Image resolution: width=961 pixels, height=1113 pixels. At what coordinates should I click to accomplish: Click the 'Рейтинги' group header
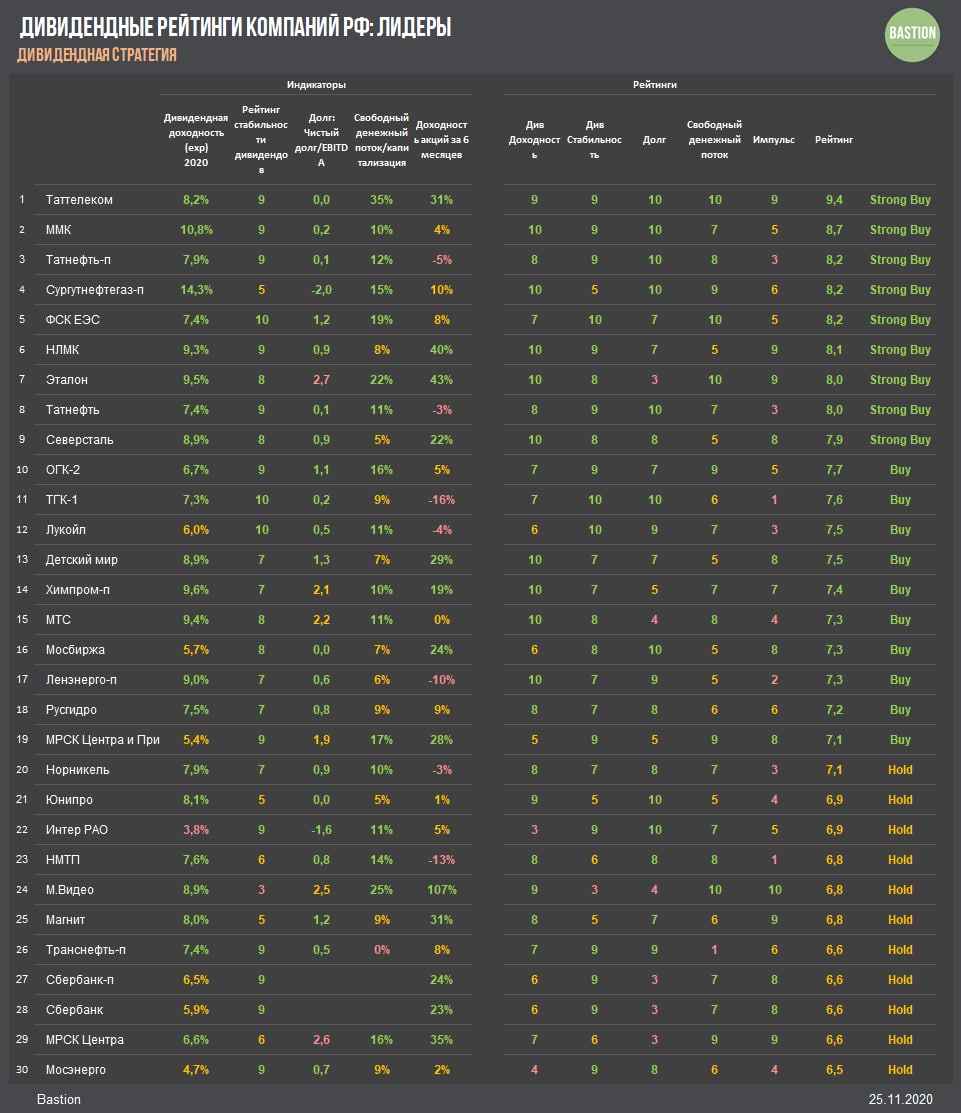tap(654, 84)
